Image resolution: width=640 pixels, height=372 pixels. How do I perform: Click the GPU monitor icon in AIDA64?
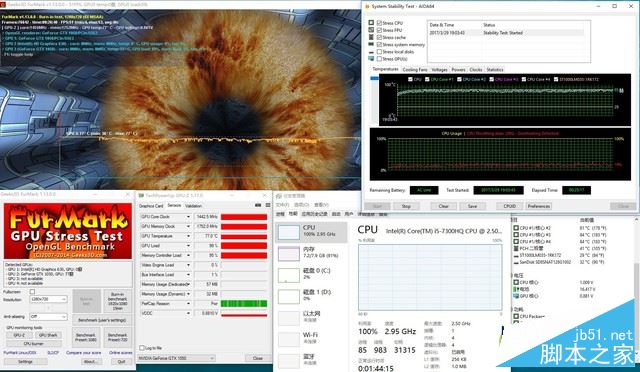(x=371, y=59)
